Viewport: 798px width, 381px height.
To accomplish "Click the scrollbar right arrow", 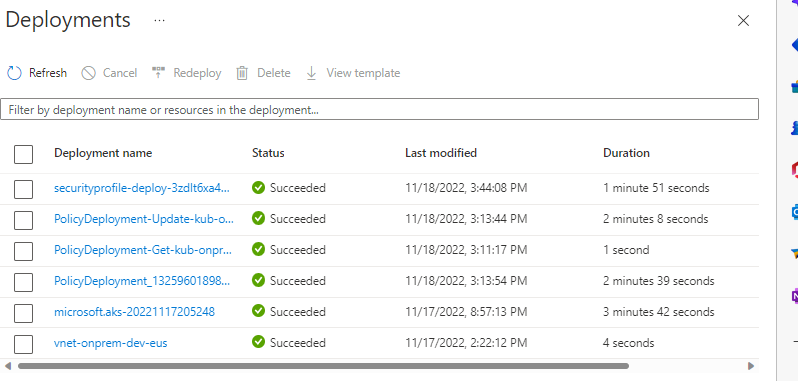I will point(751,366).
